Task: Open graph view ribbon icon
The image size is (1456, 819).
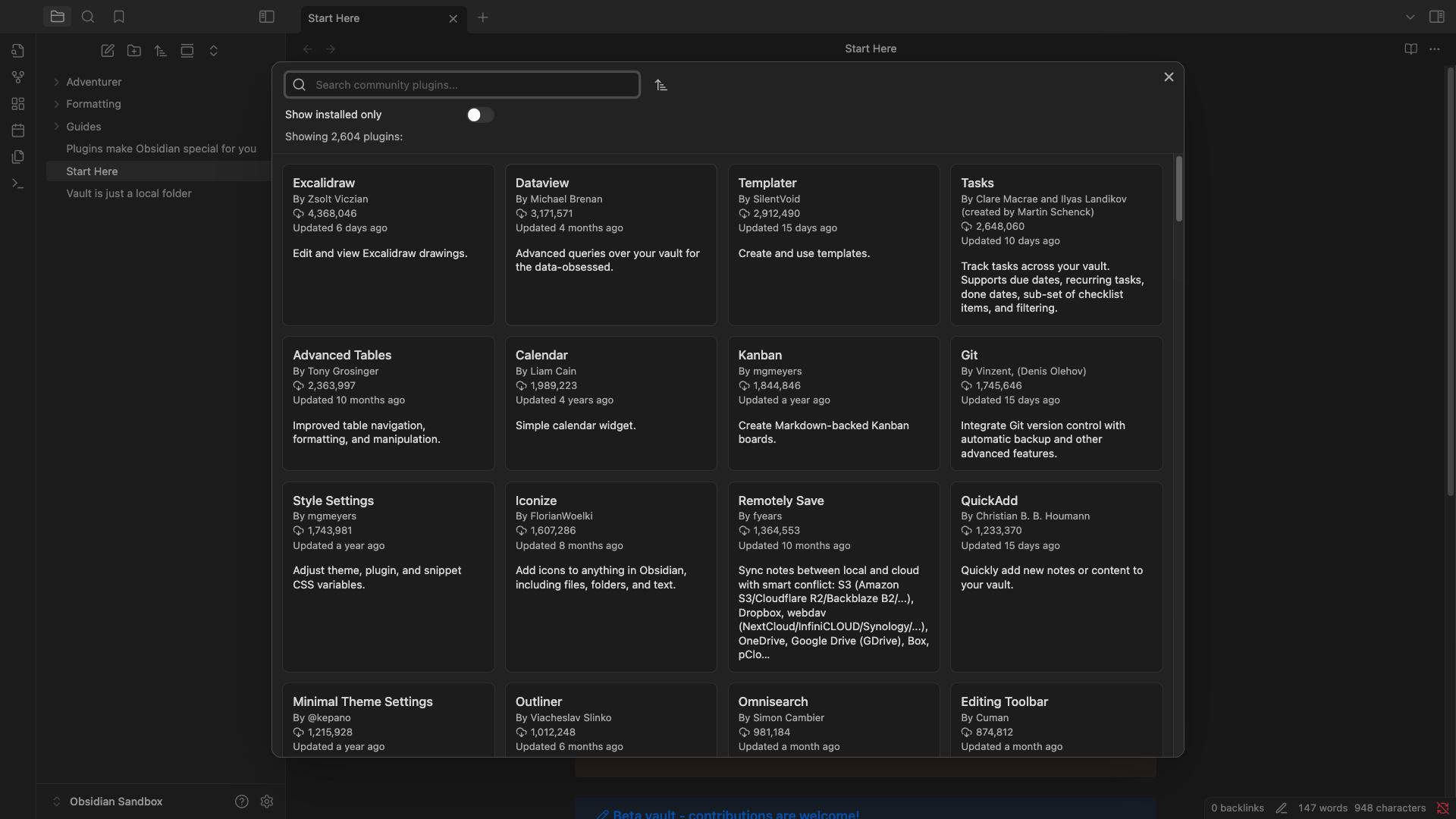Action: point(18,77)
